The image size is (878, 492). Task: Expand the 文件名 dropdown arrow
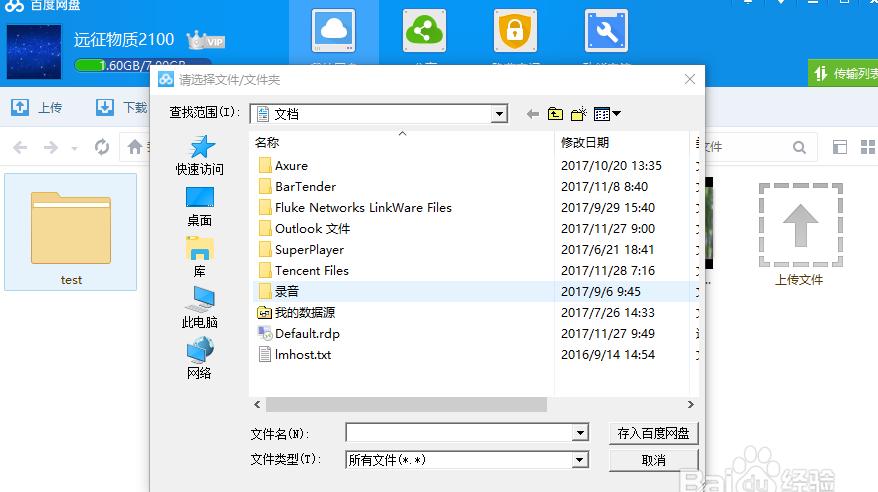(580, 433)
